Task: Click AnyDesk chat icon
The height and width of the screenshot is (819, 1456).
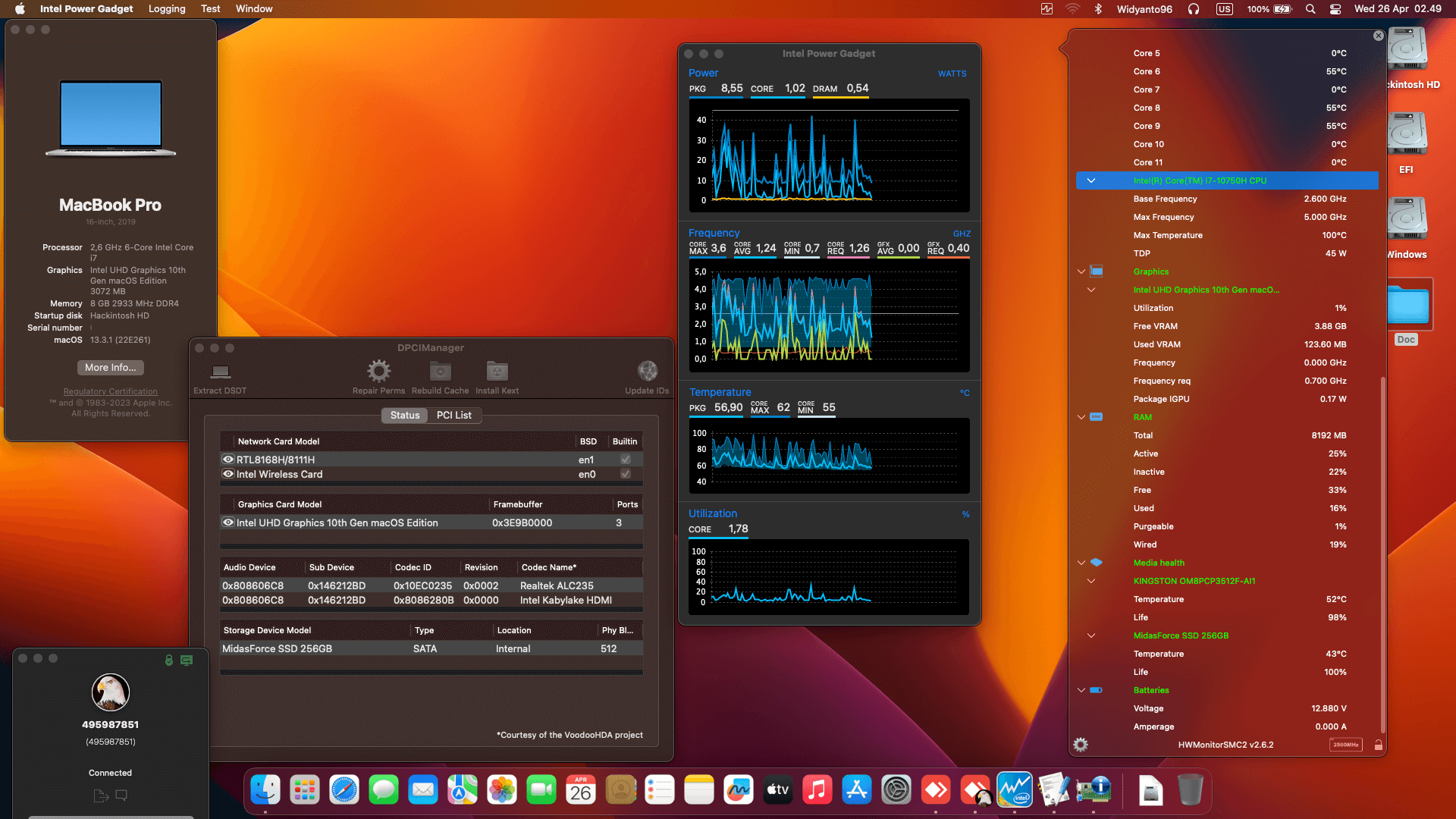Action: (x=121, y=795)
